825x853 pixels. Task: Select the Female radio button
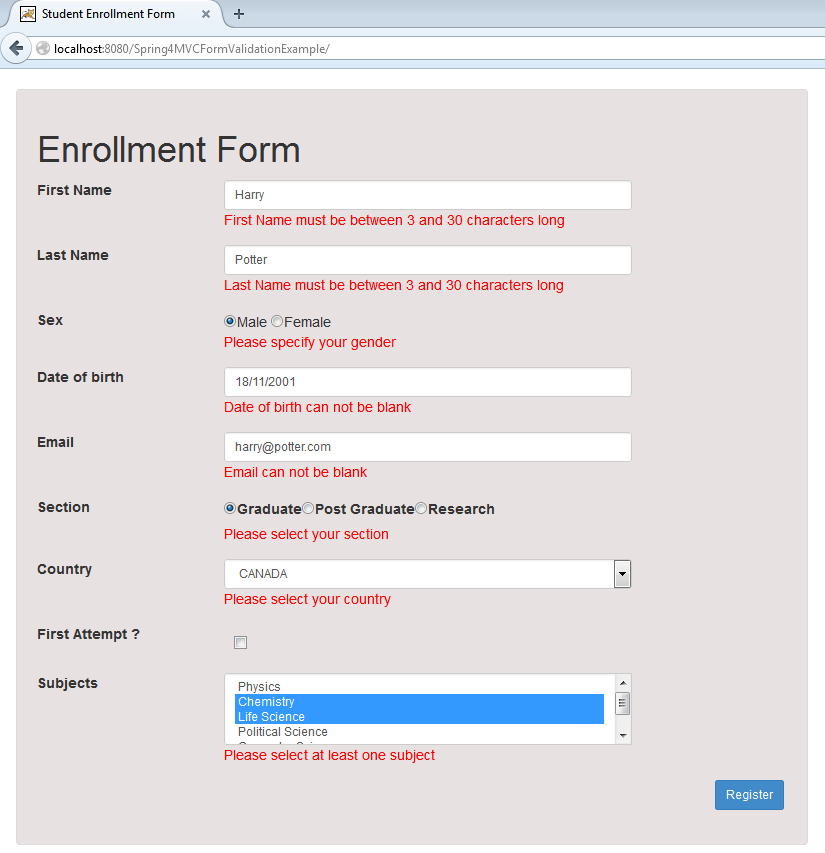point(276,322)
